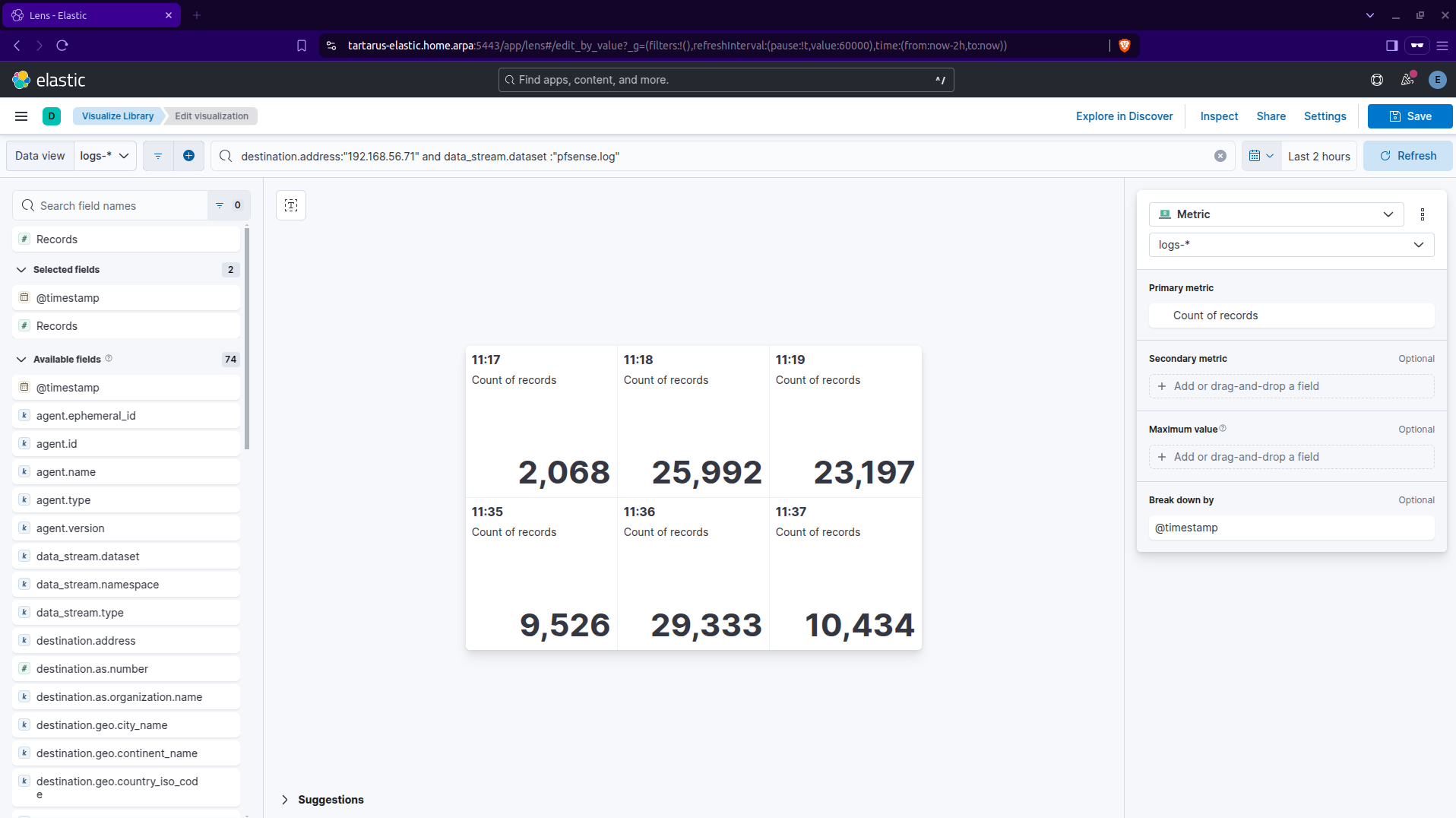Screen dimensions: 1456x818
Task: Toggle the field type filter button
Action: (x=228, y=205)
